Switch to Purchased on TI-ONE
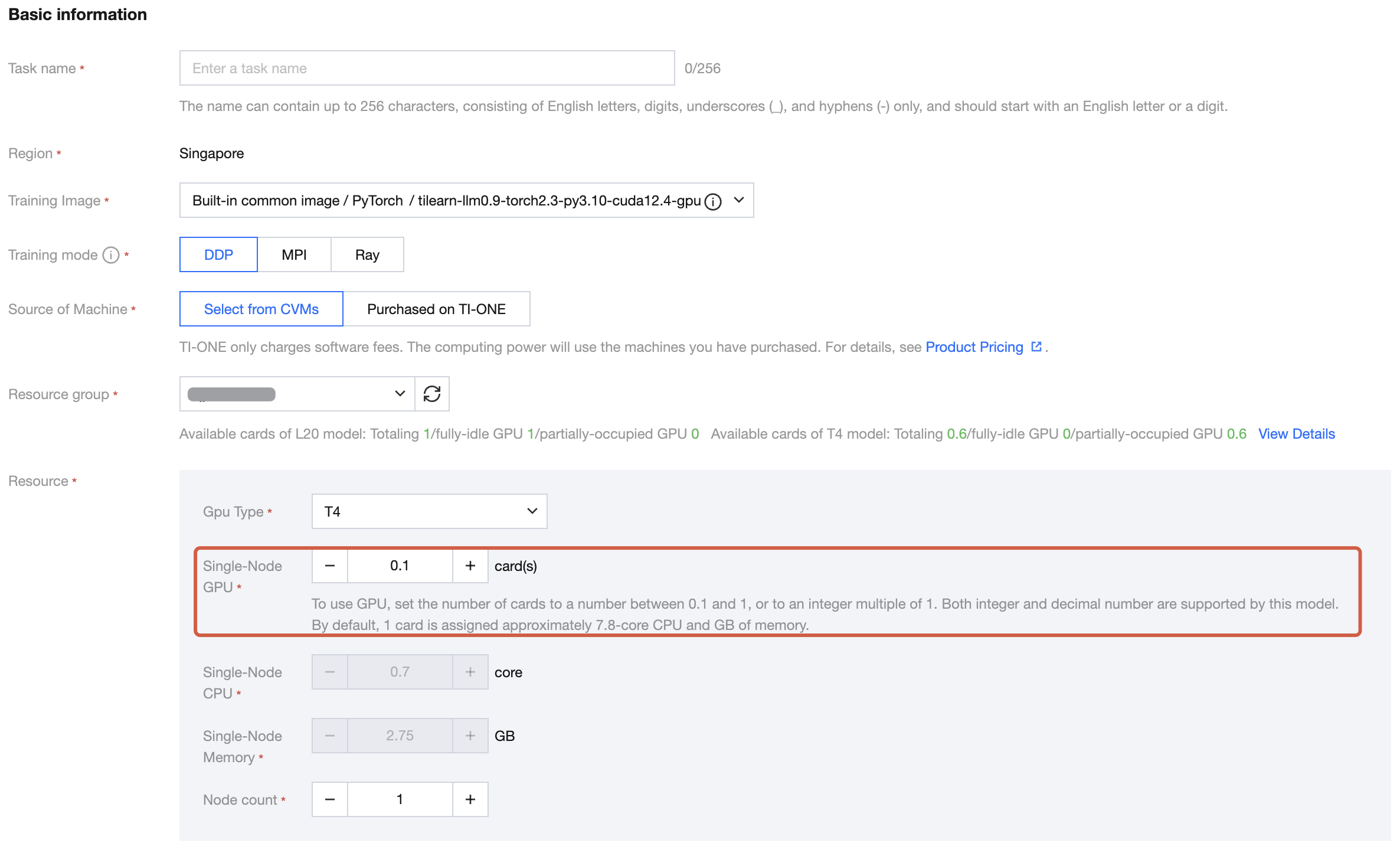The width and height of the screenshot is (1400, 849). tap(436, 309)
